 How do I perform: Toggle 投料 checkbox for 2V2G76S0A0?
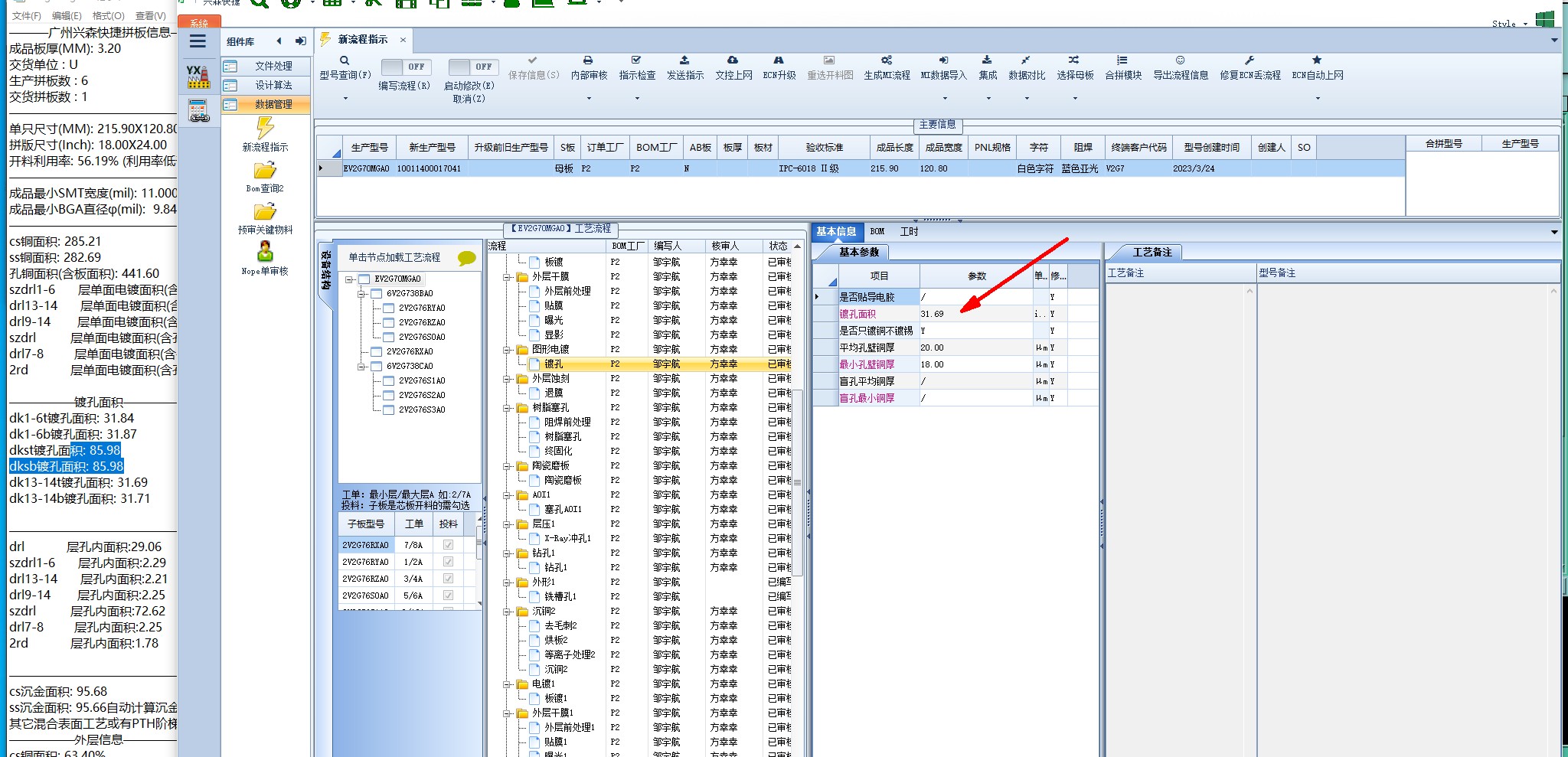pyautogui.click(x=448, y=595)
